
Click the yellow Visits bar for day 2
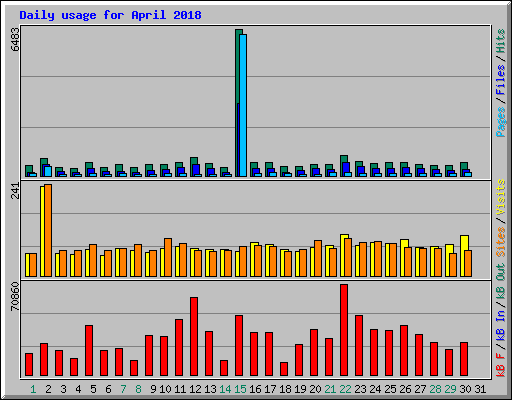(42, 231)
